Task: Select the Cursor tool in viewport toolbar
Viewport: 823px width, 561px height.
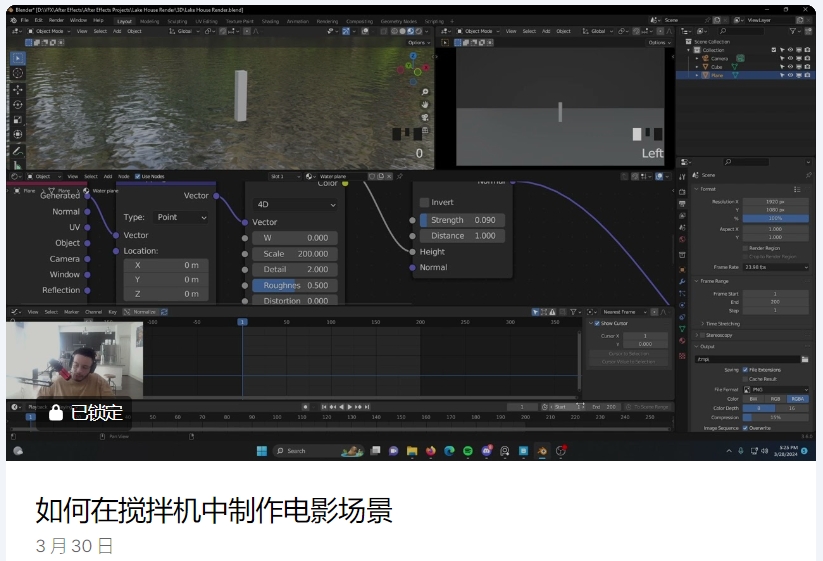Action: click(18, 73)
